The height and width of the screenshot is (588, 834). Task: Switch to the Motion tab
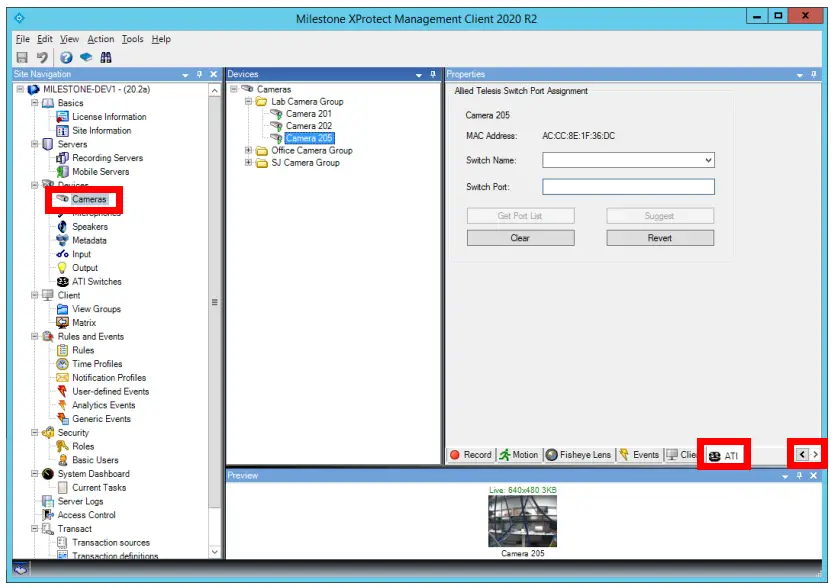coord(519,455)
